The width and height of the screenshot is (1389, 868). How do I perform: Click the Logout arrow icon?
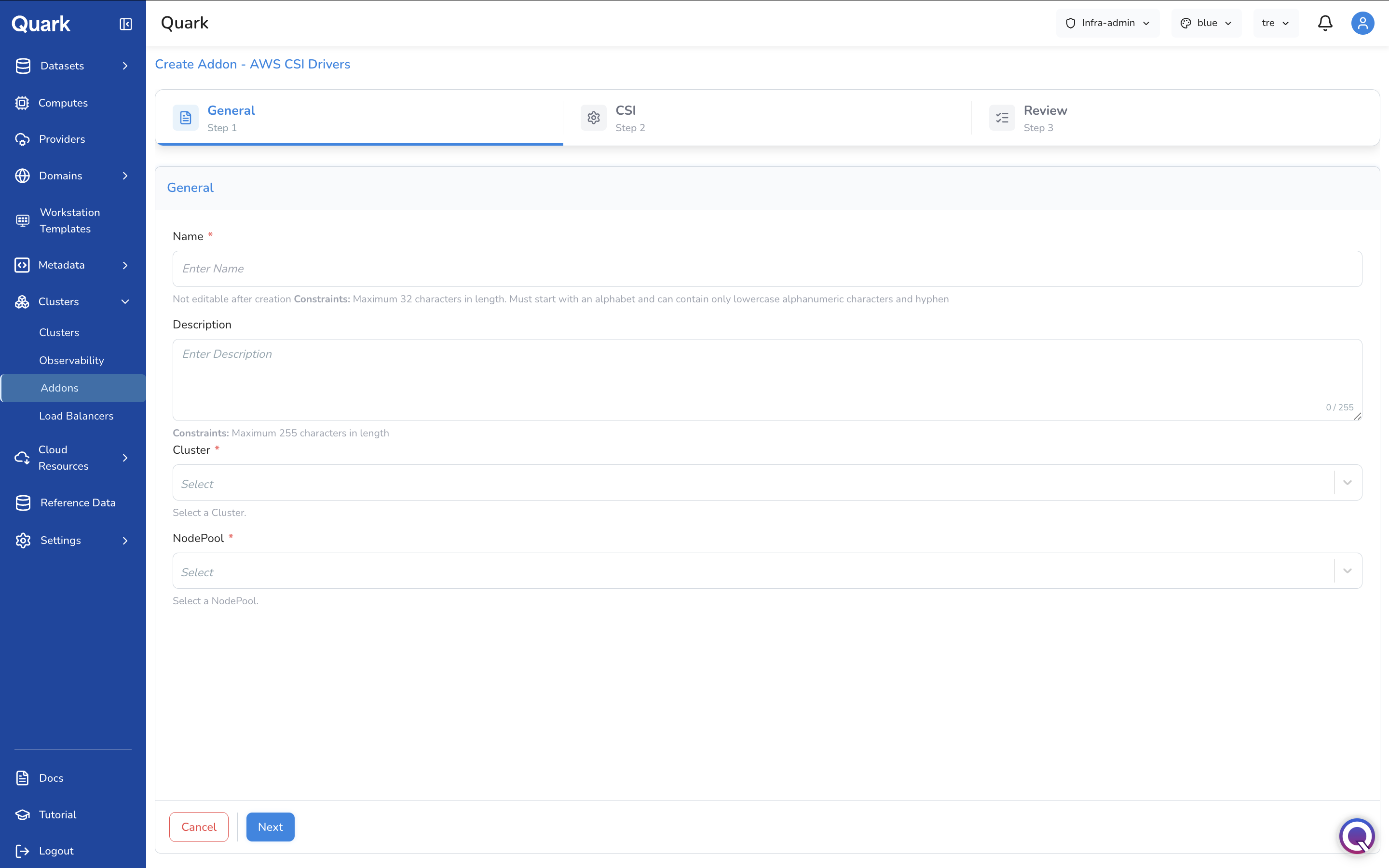[x=22, y=851]
